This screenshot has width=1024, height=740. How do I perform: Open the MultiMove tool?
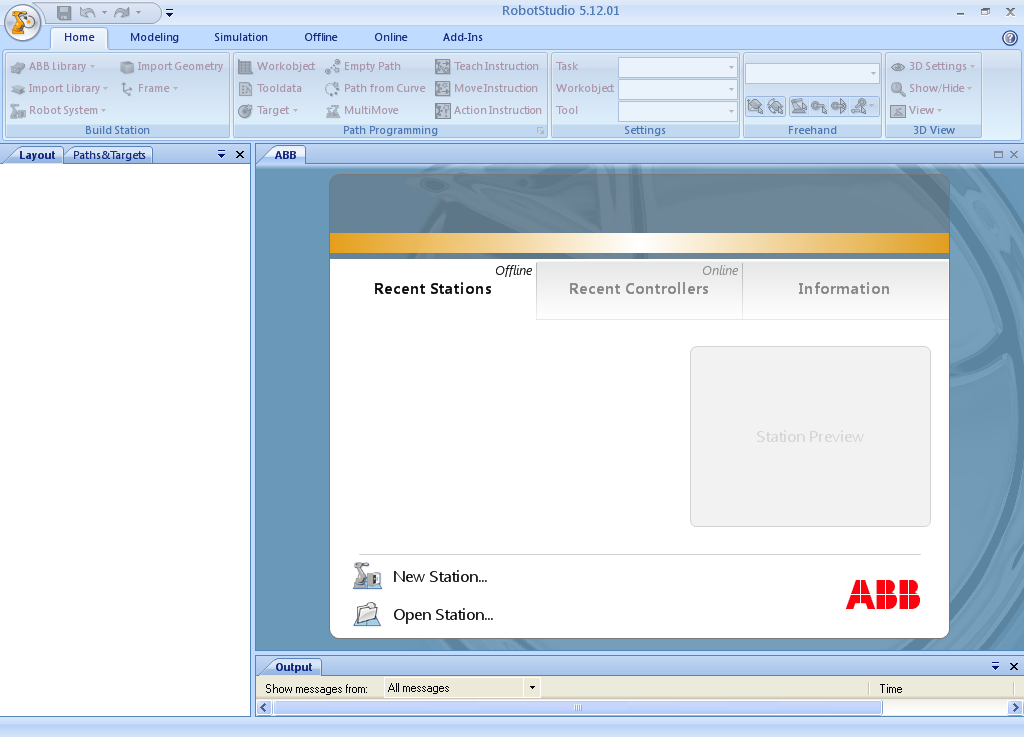[362, 110]
